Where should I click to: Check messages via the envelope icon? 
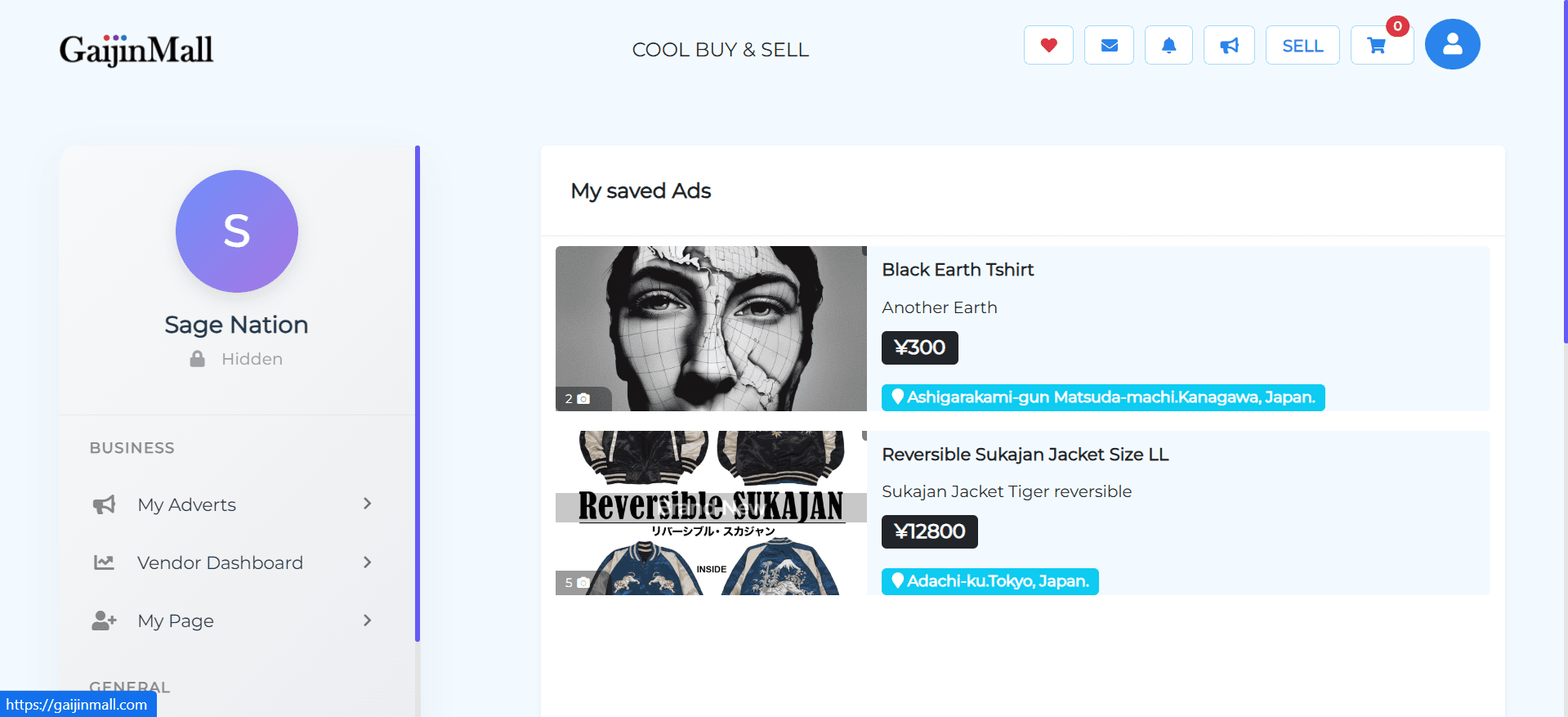tap(1109, 45)
